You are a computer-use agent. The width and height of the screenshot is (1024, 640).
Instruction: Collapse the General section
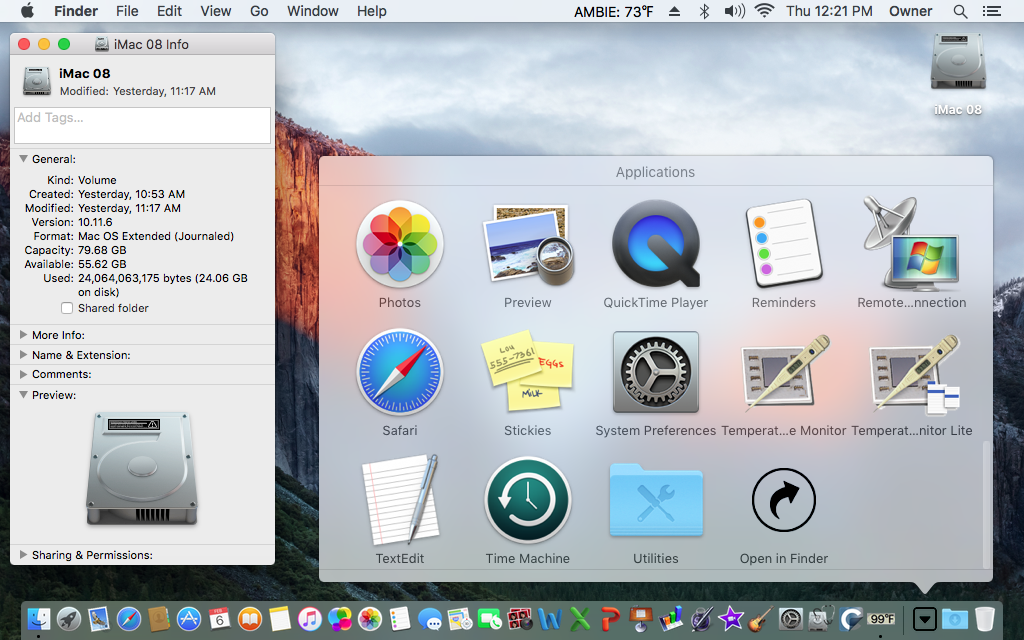pos(24,159)
